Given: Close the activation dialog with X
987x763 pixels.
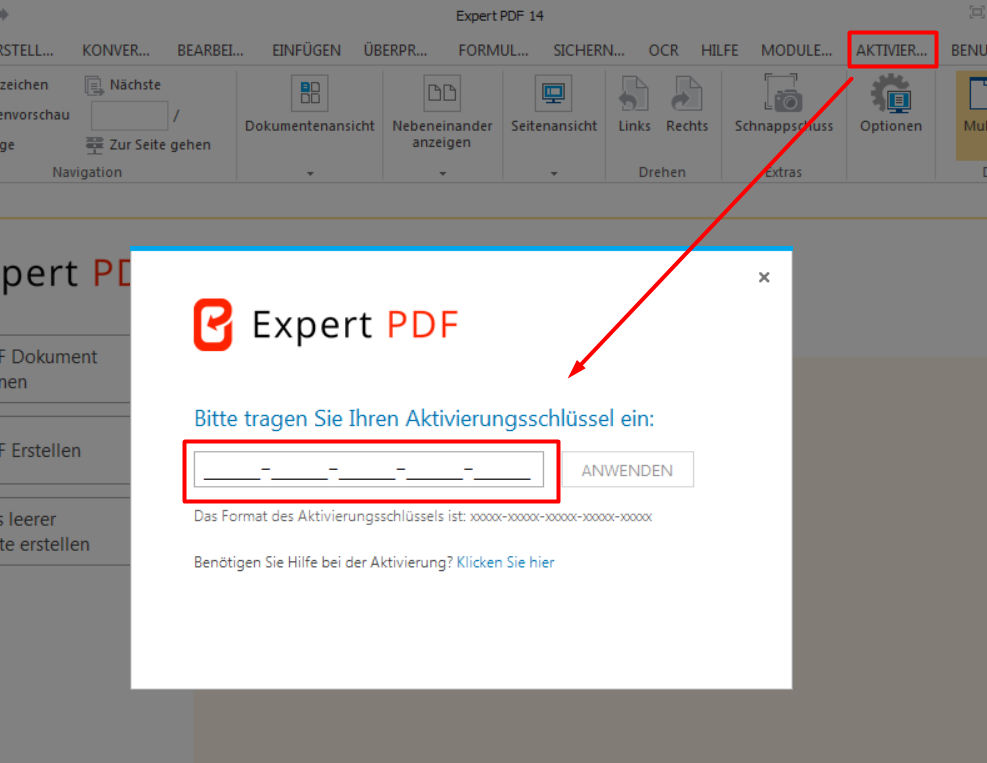Looking at the screenshot, I should coord(764,277).
